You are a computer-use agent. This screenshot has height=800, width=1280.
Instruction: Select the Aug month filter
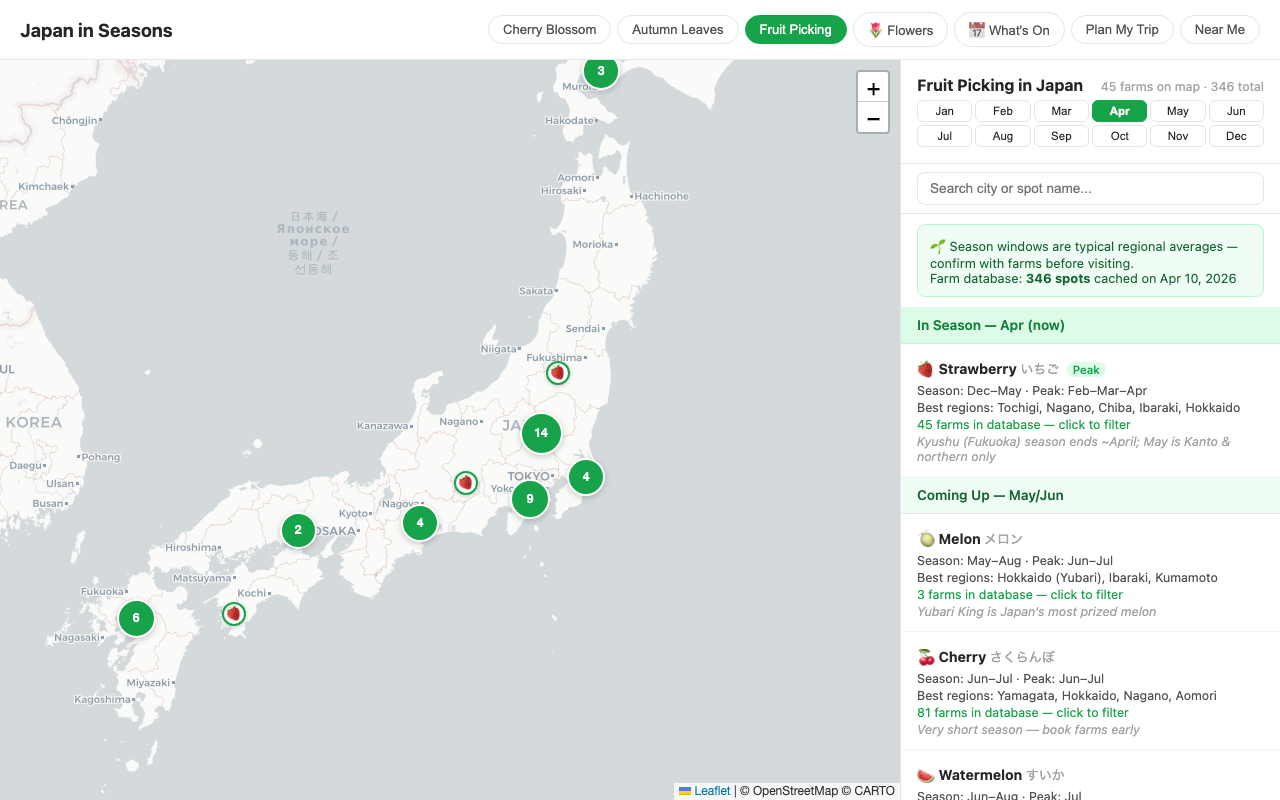point(1003,136)
